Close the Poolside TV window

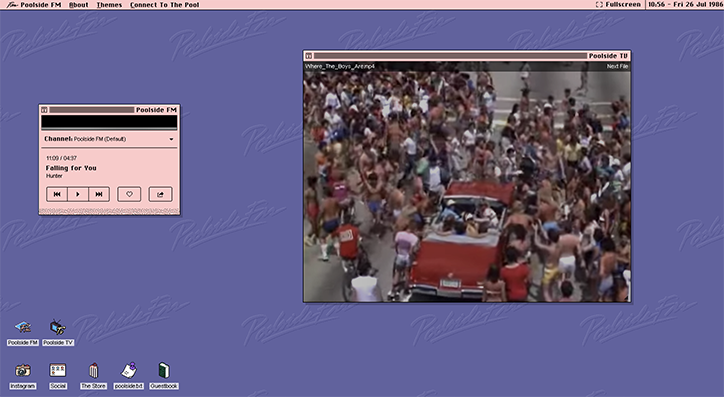(x=309, y=56)
